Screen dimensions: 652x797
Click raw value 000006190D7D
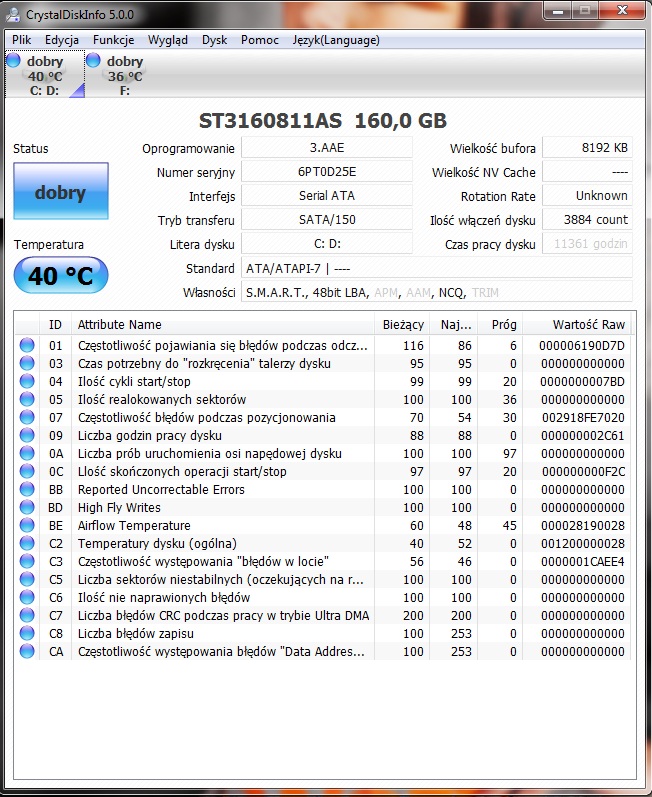click(x=582, y=346)
